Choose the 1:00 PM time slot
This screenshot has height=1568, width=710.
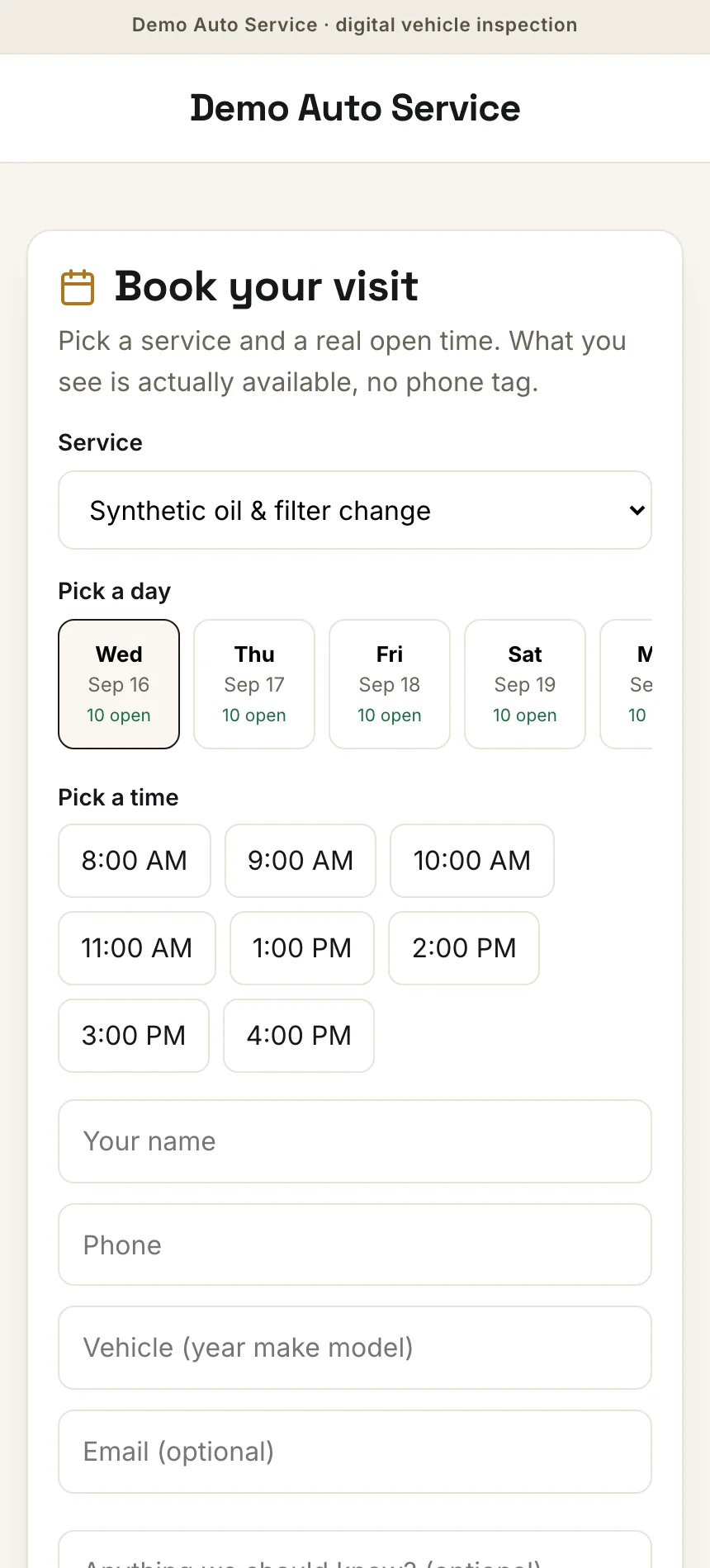[302, 948]
